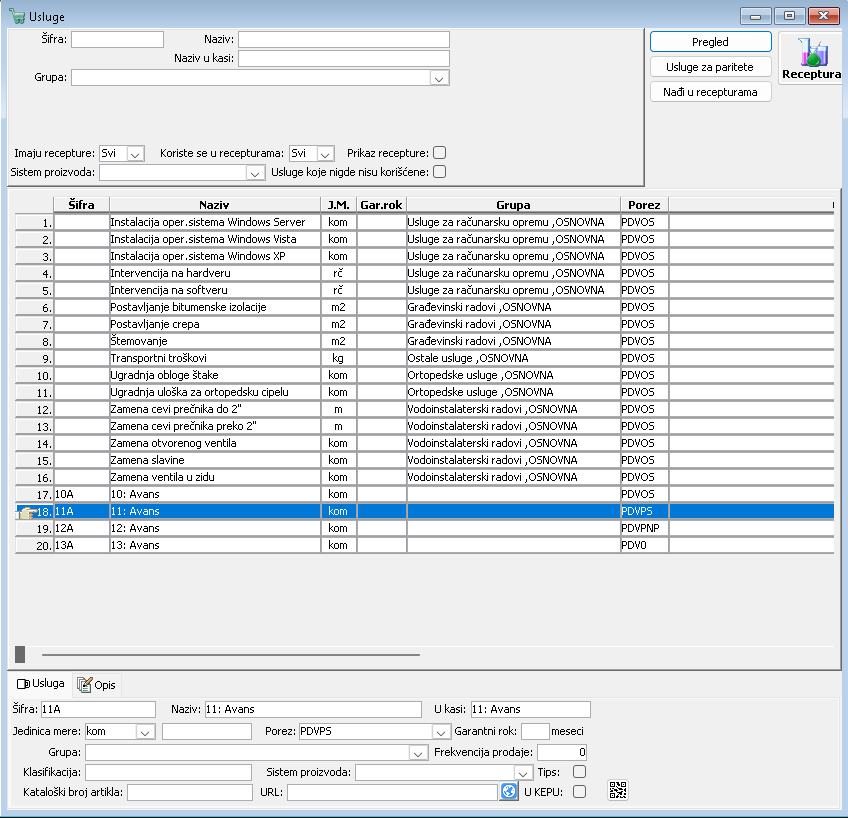The image size is (848, 818).
Task: Click Usluge za paritete button
Action: pos(710,67)
